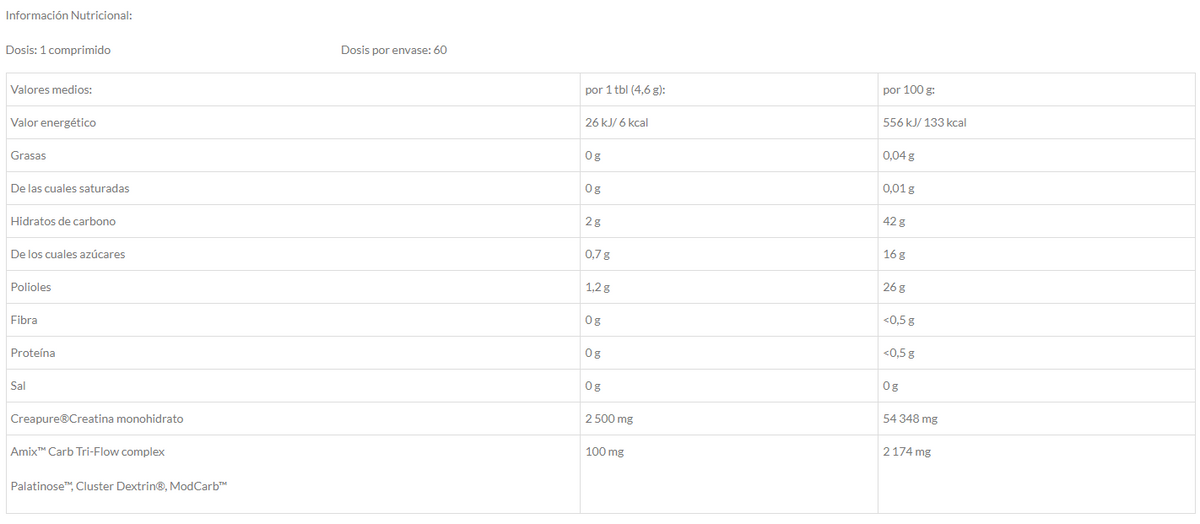Click the "42 g" carbohydrate value
The image size is (1200, 524).
click(894, 221)
